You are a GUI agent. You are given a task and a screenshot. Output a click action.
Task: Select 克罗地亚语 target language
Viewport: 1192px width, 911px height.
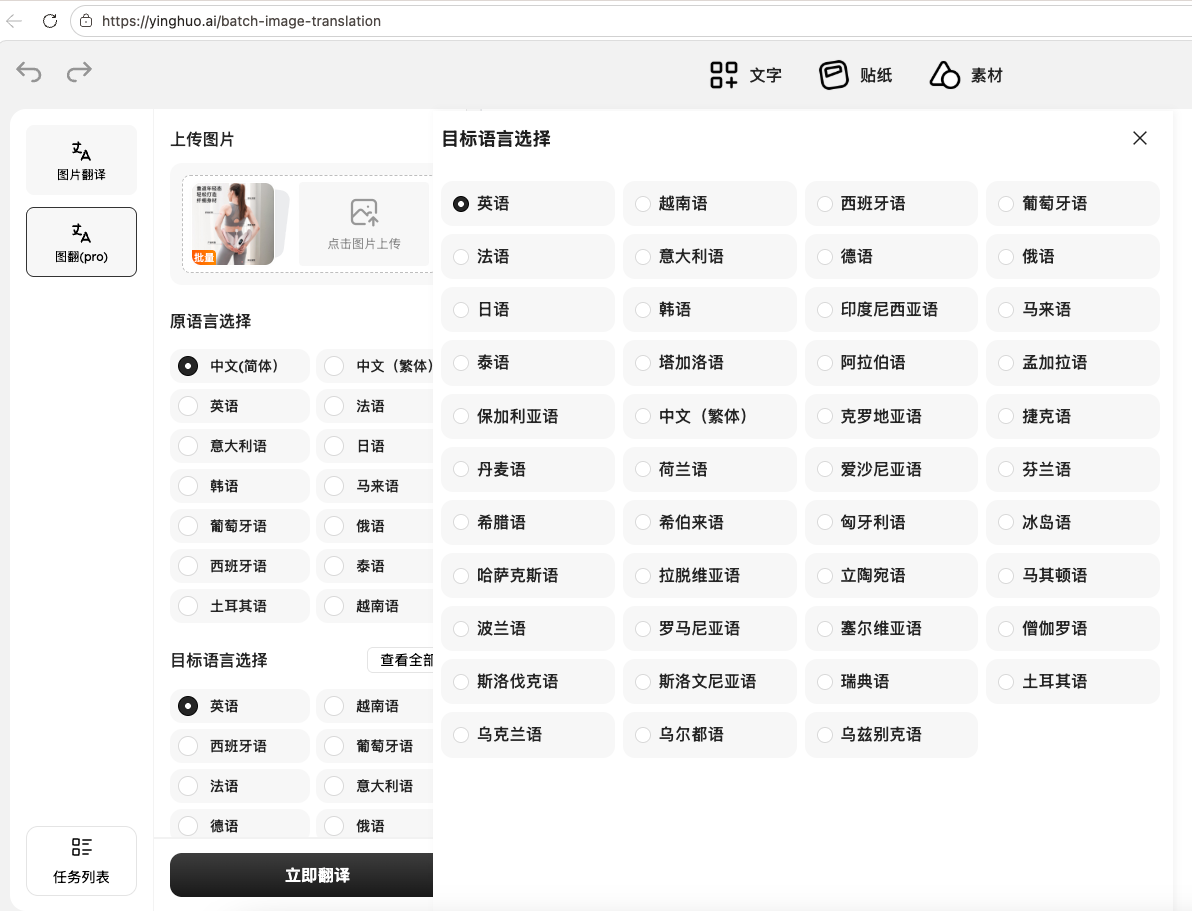(891, 416)
